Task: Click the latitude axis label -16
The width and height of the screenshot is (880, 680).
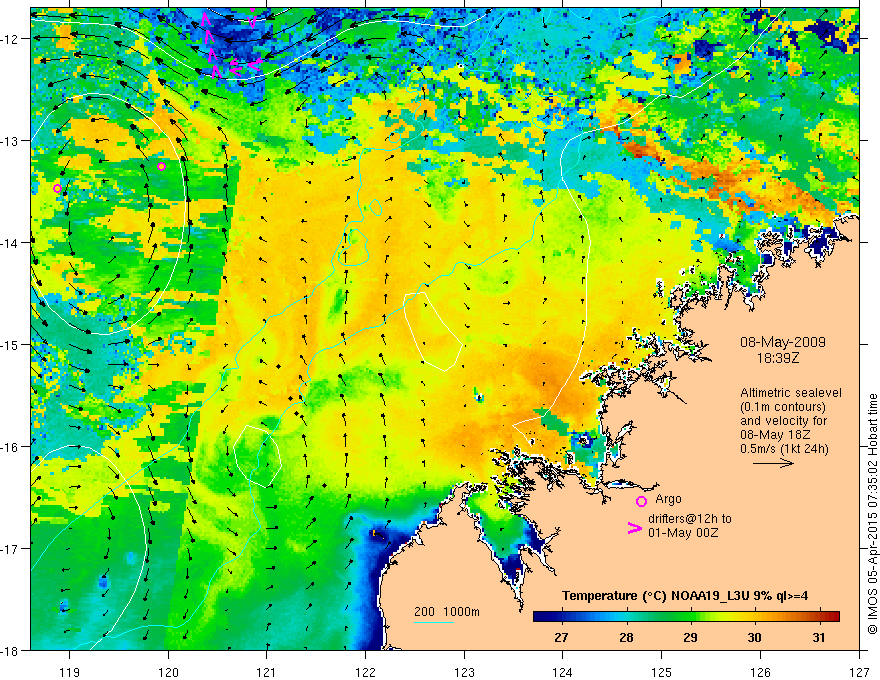Action: click(x=11, y=447)
